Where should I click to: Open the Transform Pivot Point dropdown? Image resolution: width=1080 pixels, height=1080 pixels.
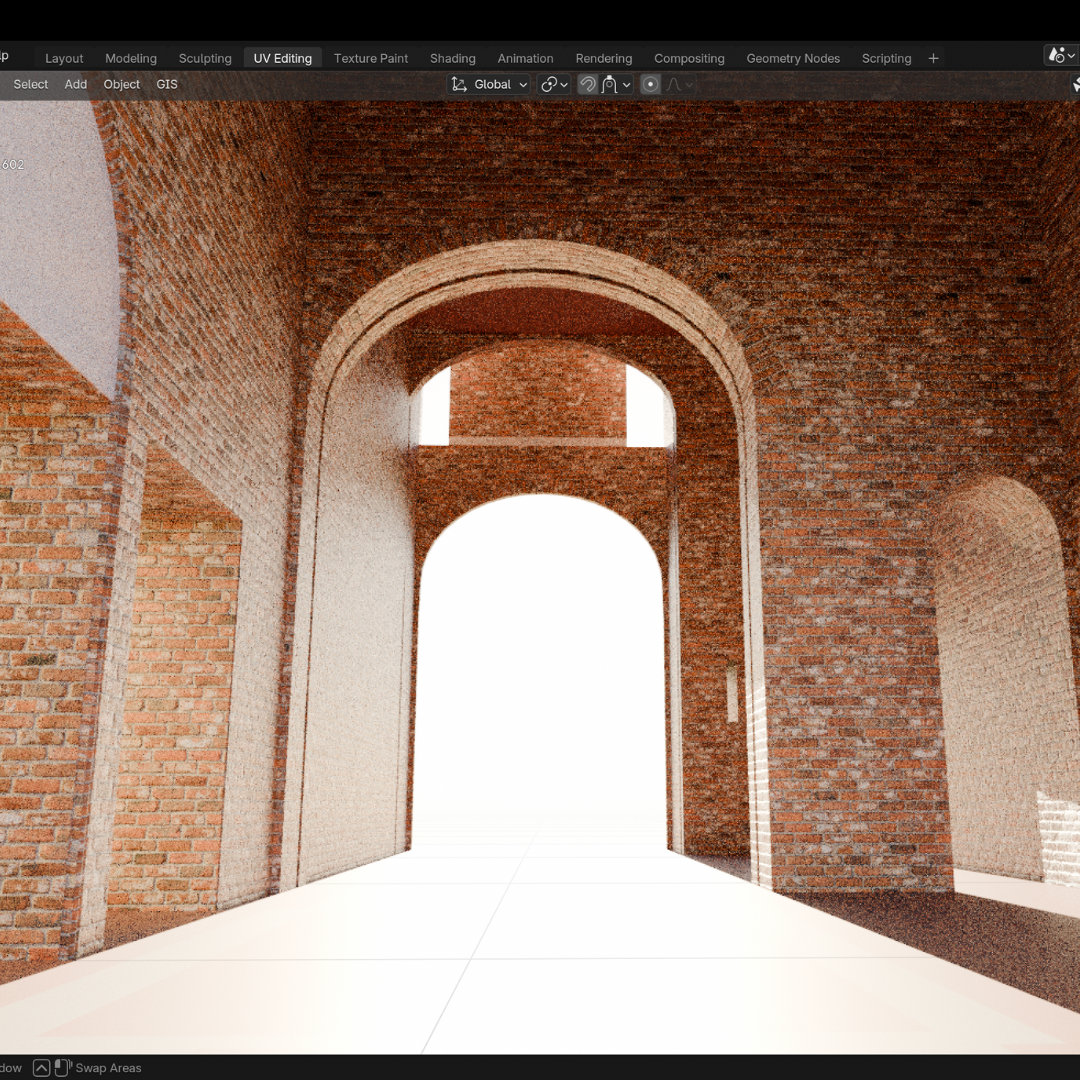pyautogui.click(x=554, y=85)
